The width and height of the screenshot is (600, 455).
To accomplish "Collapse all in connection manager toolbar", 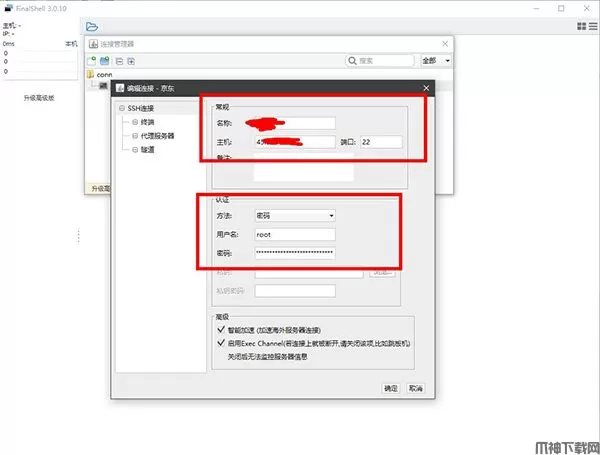I will 119,61.
